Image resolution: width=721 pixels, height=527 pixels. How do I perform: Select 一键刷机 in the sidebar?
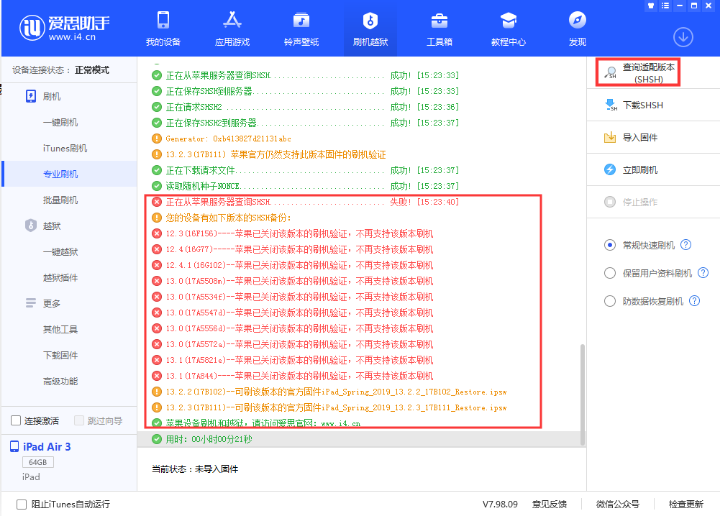point(59,122)
